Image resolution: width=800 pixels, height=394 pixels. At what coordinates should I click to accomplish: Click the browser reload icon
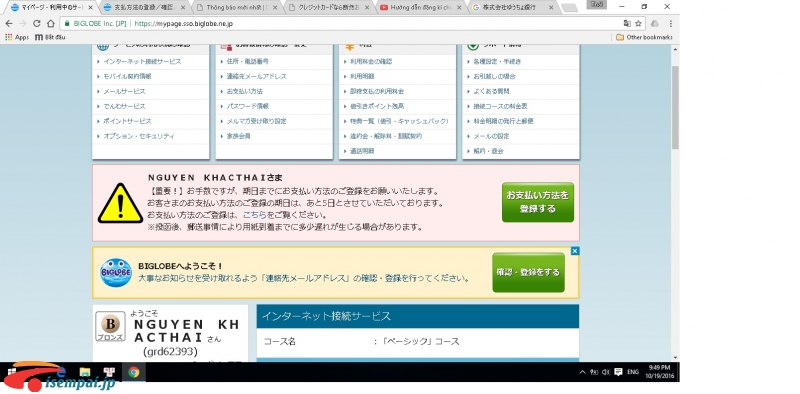pos(36,23)
